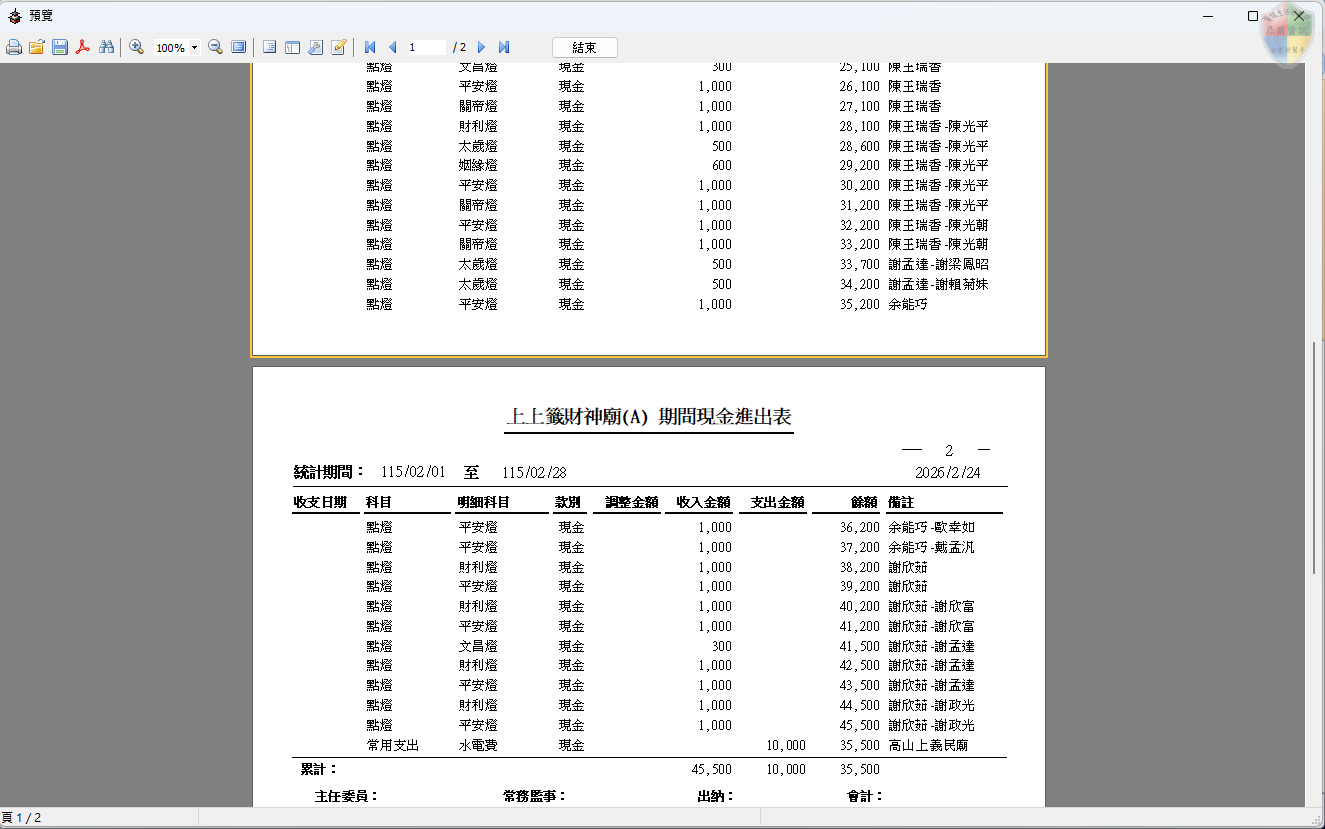Go to the previous page
Screen dimensions: 1325x829
tap(392, 47)
